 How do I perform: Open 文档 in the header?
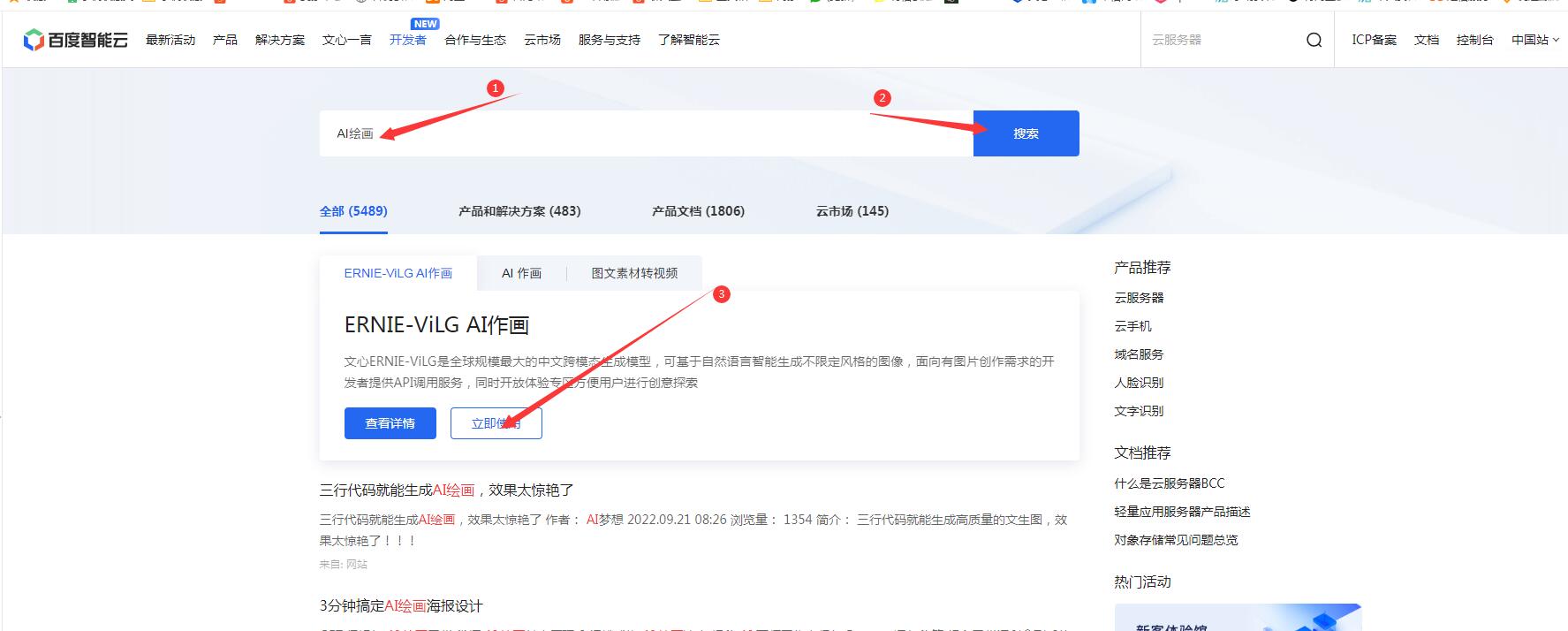pyautogui.click(x=1427, y=40)
